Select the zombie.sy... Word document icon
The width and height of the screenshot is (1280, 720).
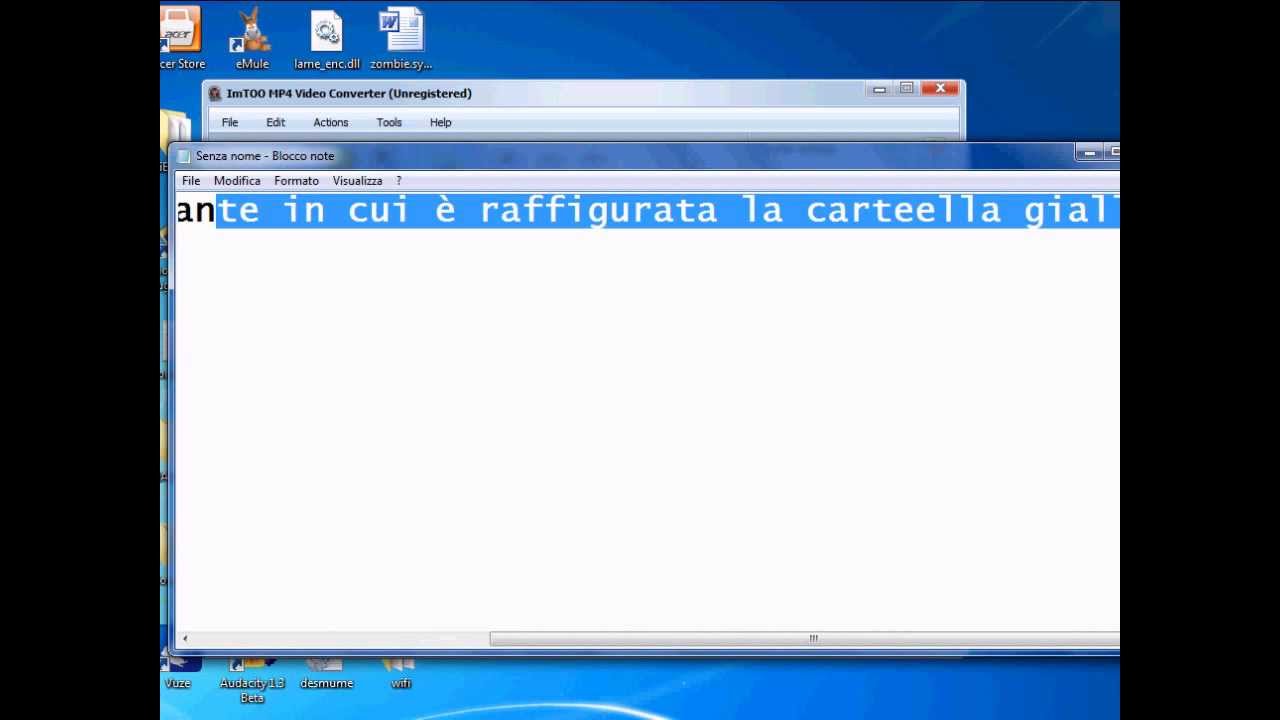point(401,38)
